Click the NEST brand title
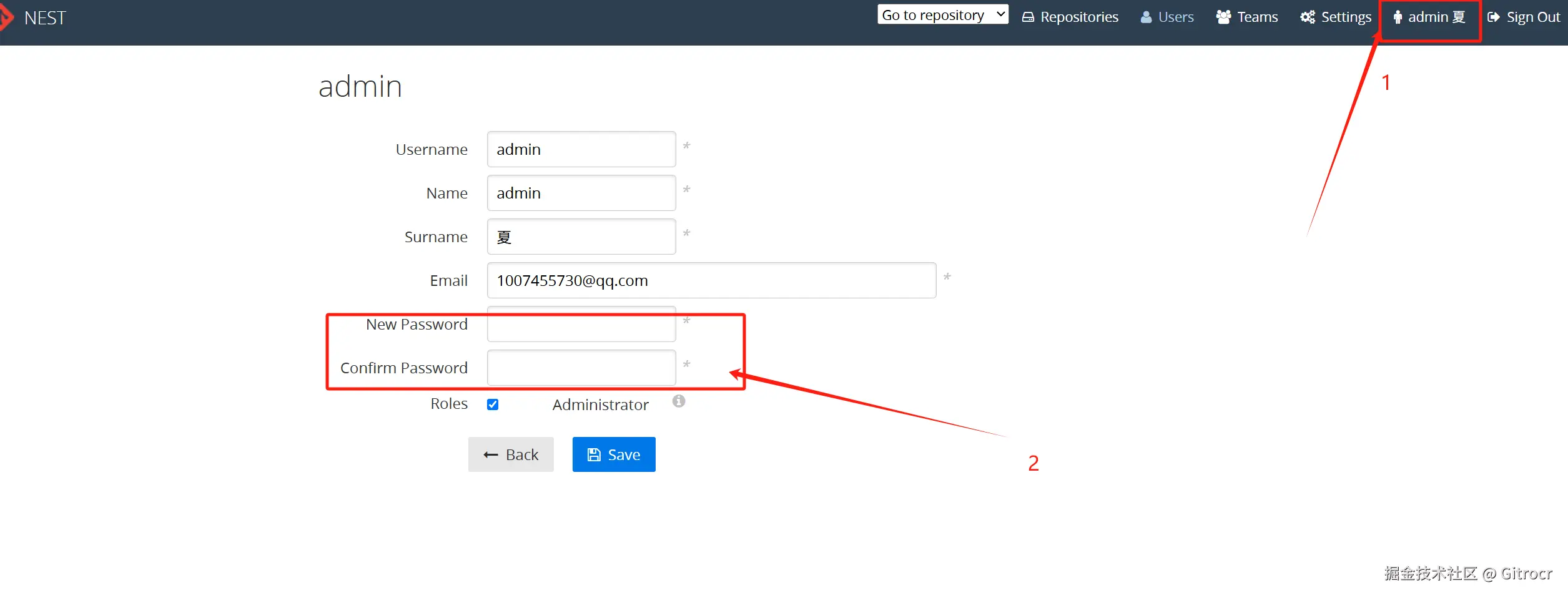This screenshot has height=598, width=1568. 45,18
